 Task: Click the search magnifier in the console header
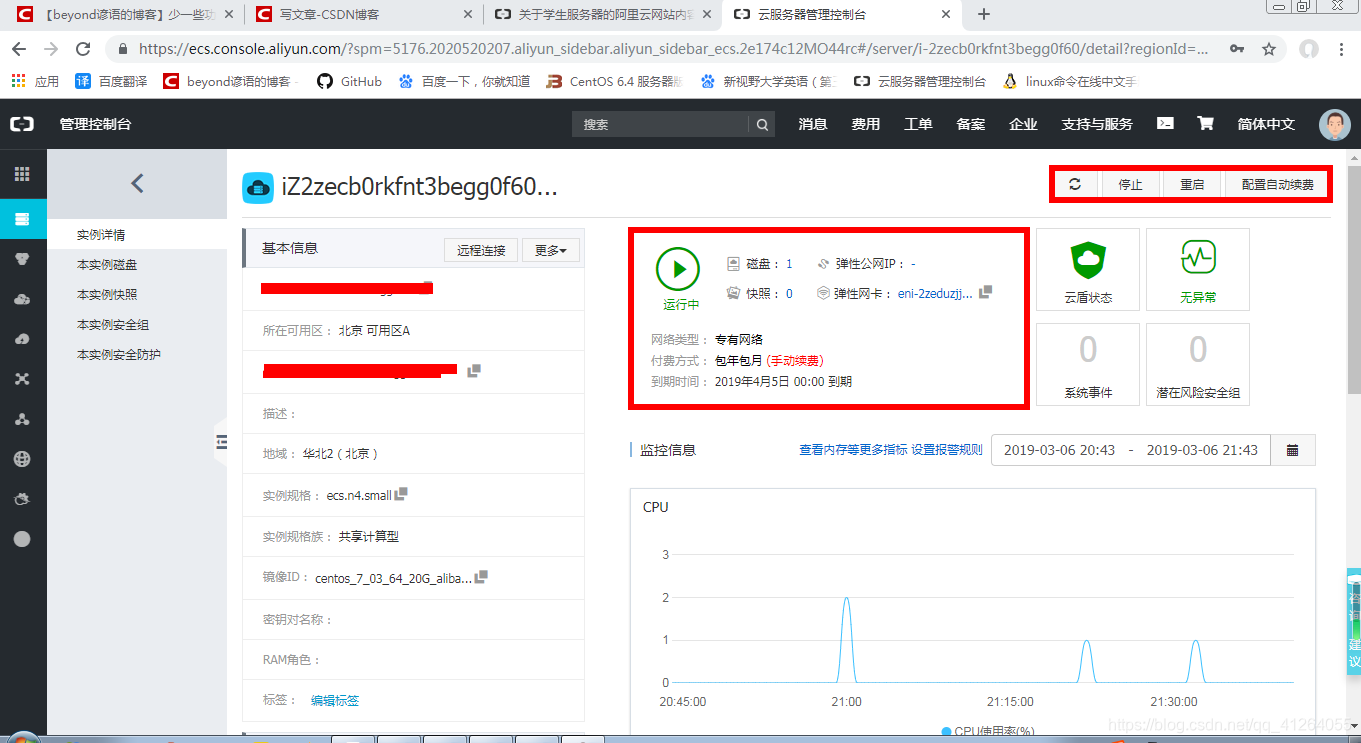point(762,125)
